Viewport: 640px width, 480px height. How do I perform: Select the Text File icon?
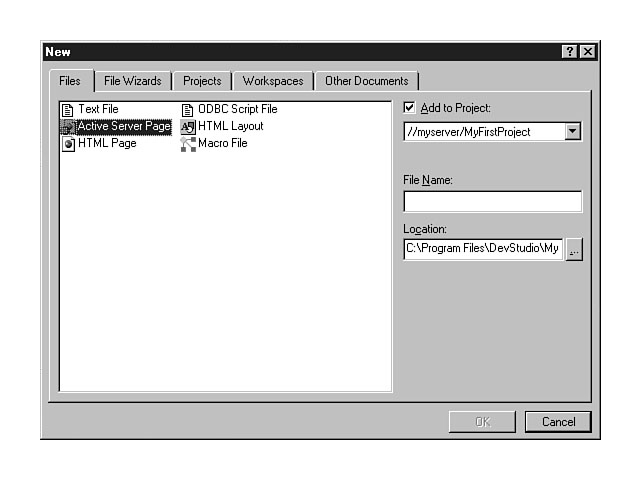(68, 110)
